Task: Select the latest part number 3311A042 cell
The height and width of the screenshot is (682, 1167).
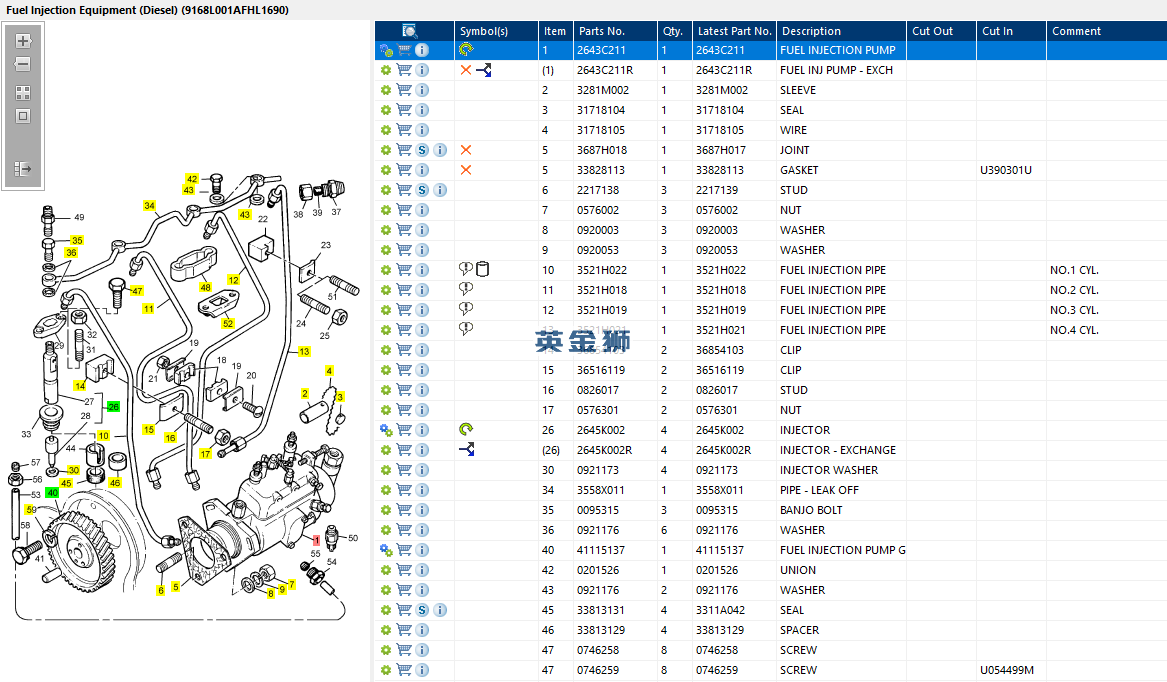Action: tap(721, 611)
